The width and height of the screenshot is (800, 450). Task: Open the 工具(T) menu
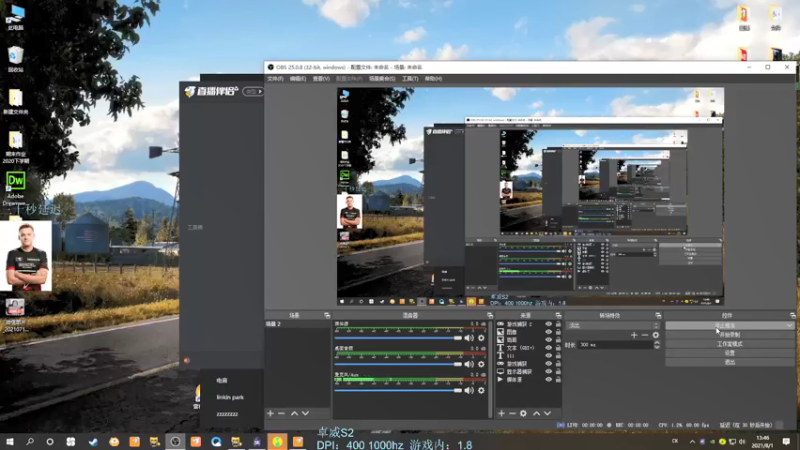(x=410, y=79)
